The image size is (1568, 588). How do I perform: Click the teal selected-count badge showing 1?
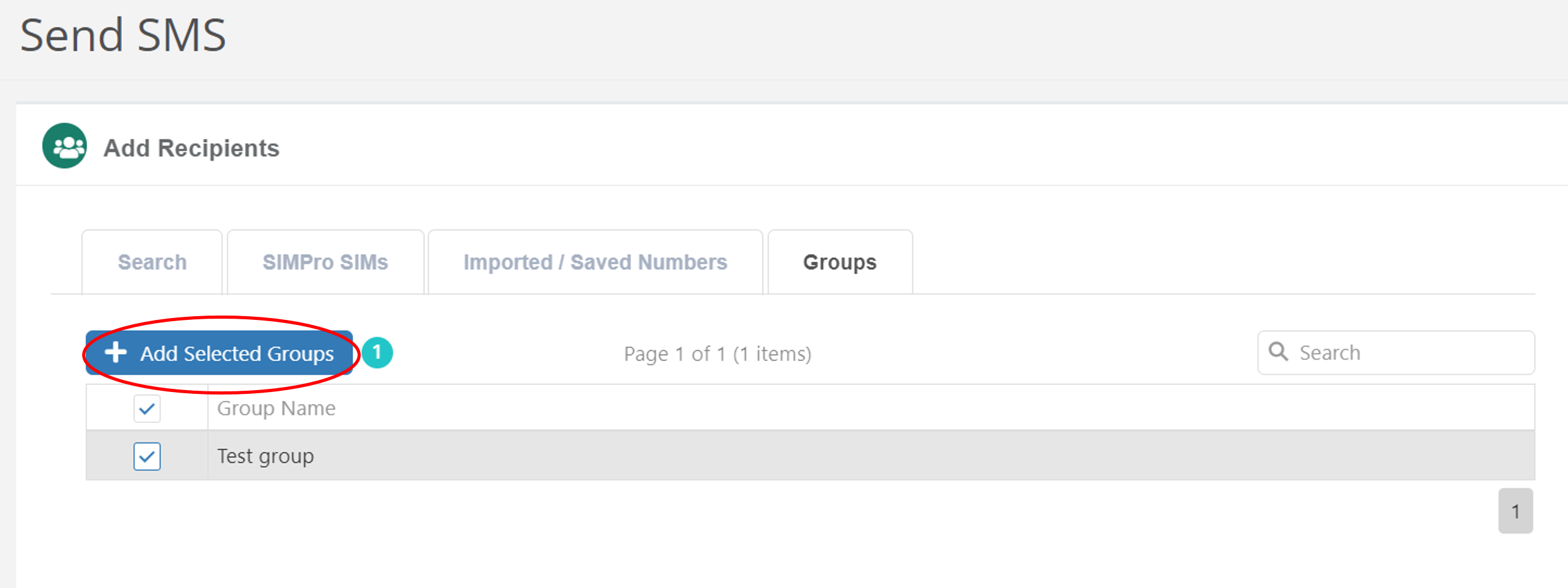[x=377, y=352]
